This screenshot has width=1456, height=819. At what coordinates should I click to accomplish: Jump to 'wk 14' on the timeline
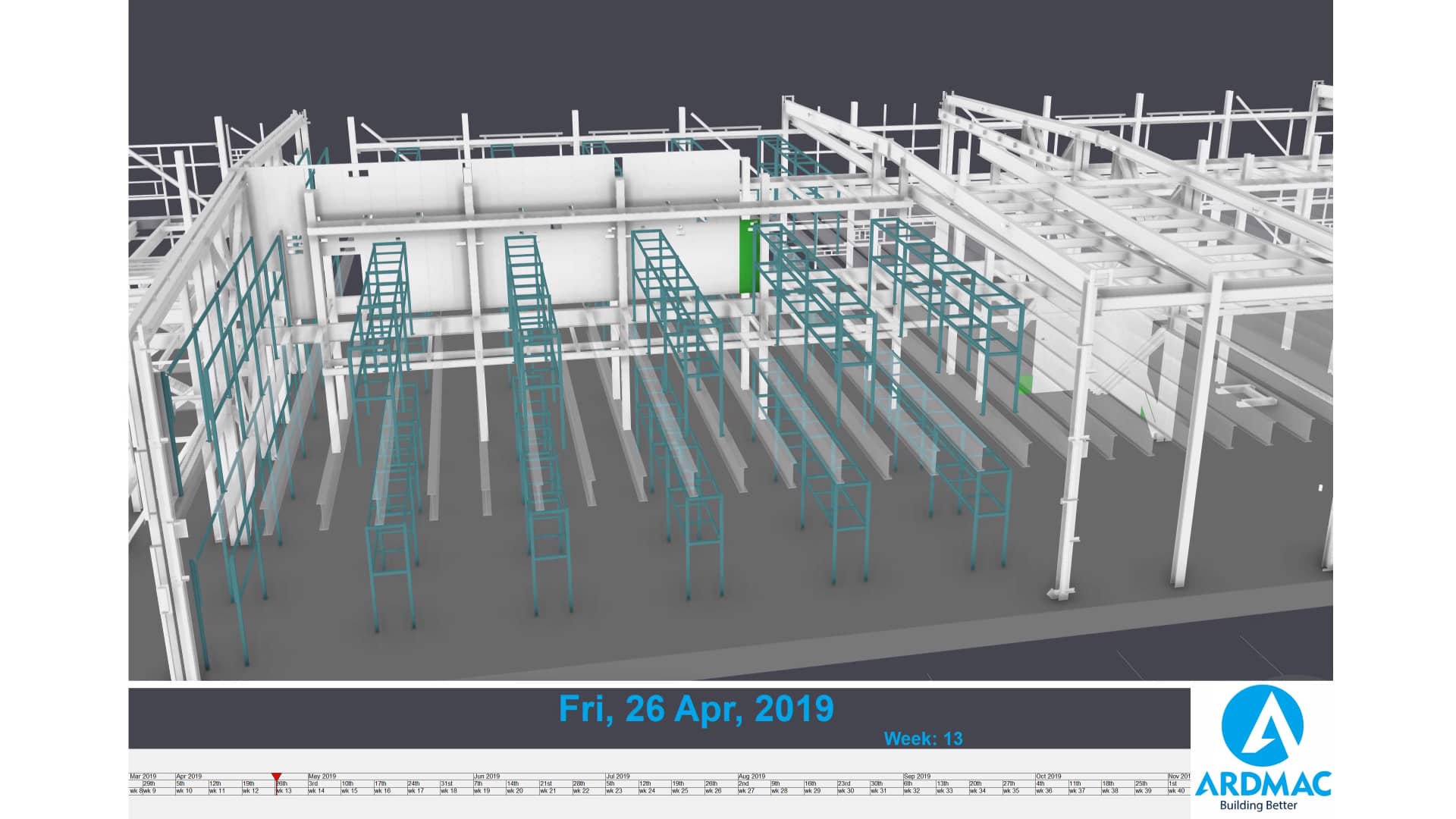click(x=316, y=791)
